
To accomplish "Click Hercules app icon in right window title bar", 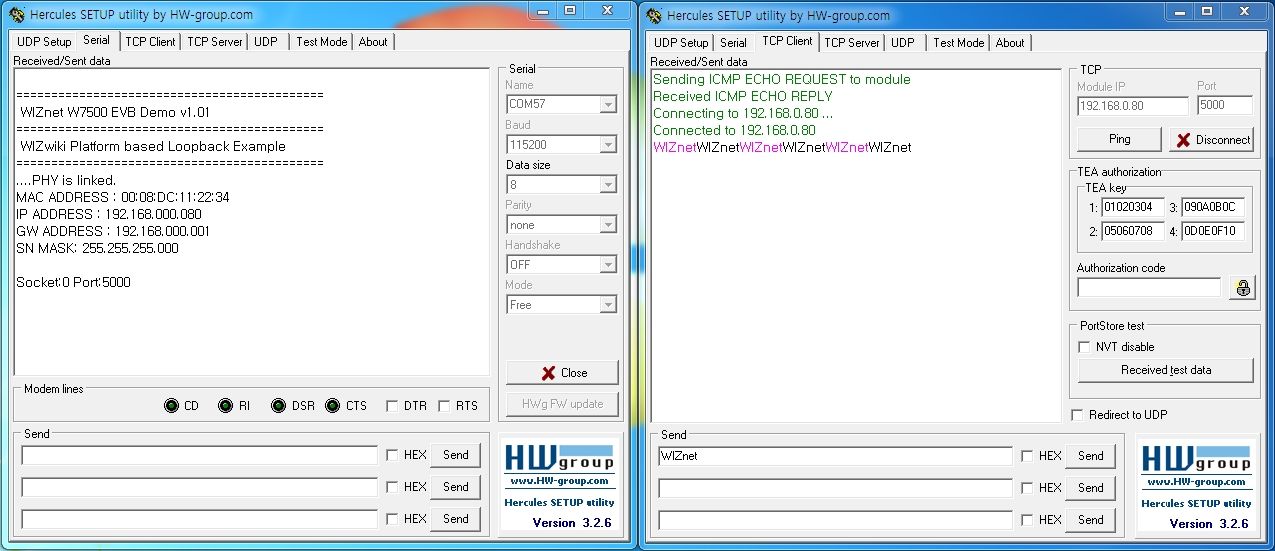I will pos(654,15).
